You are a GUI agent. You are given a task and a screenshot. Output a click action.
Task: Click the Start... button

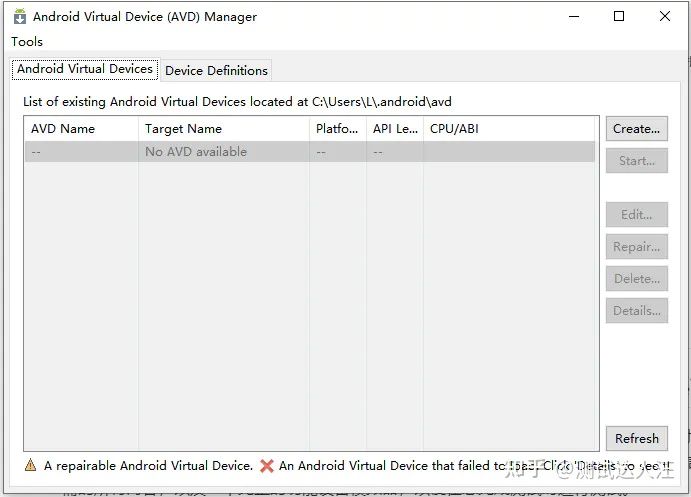click(x=636, y=161)
